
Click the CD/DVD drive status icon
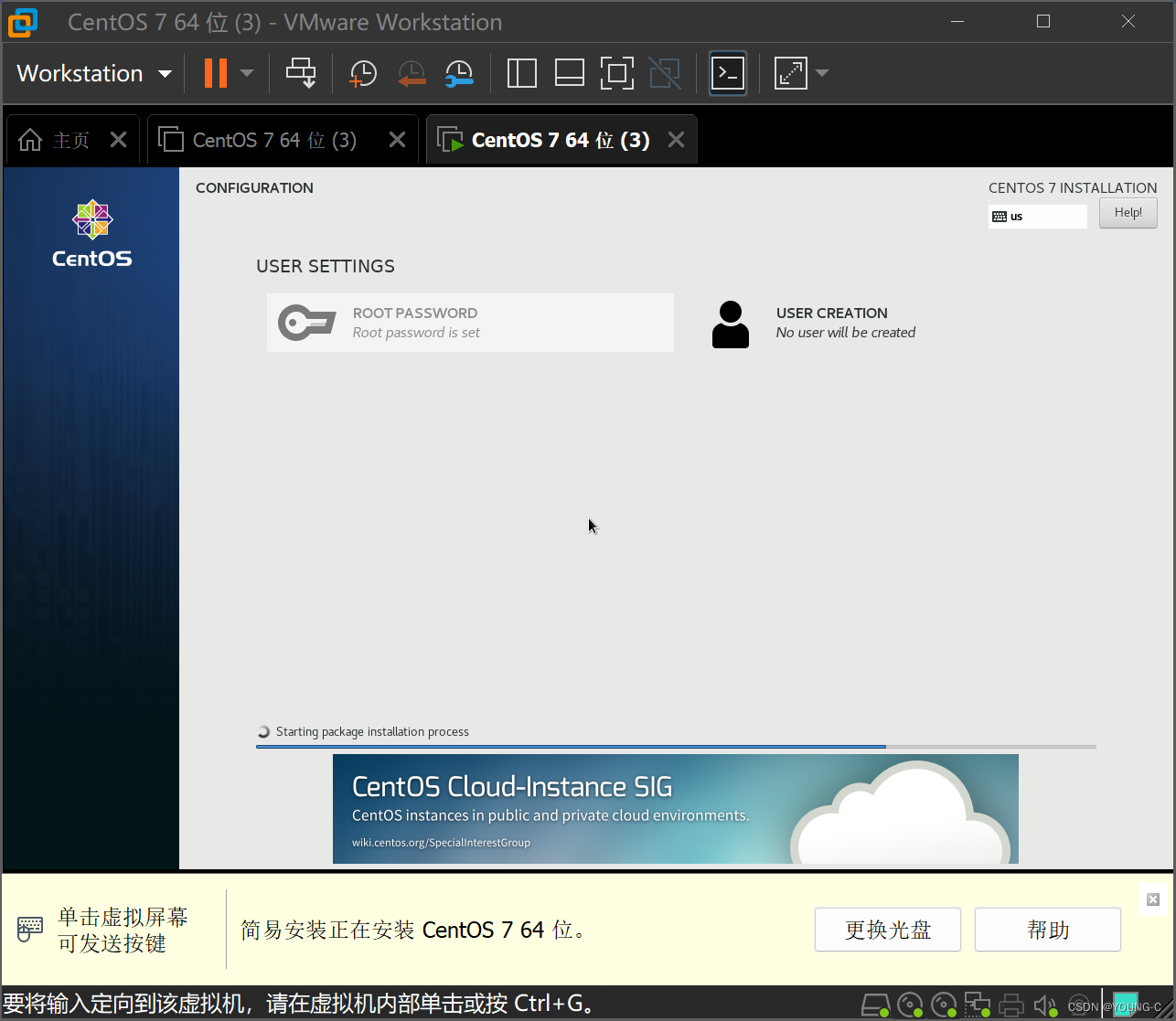pos(909,1004)
